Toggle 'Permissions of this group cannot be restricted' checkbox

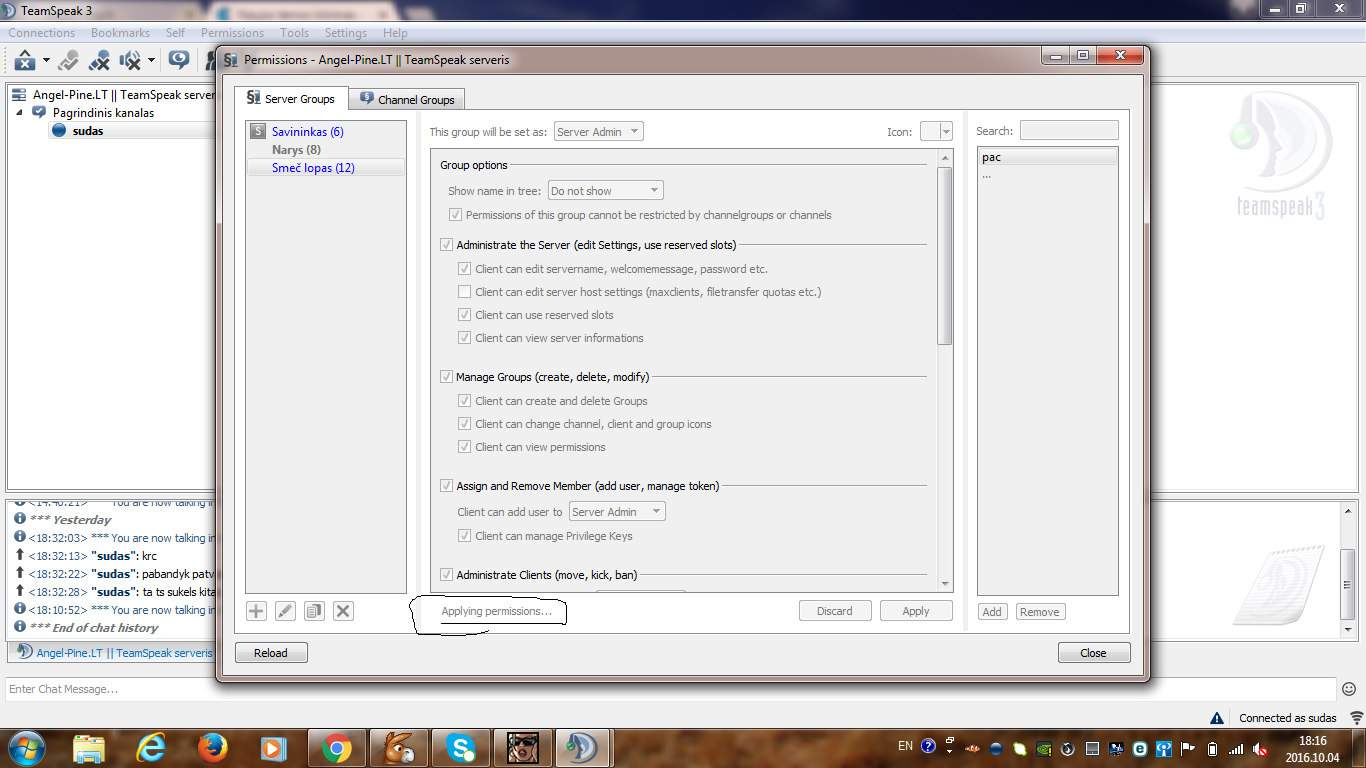point(456,215)
